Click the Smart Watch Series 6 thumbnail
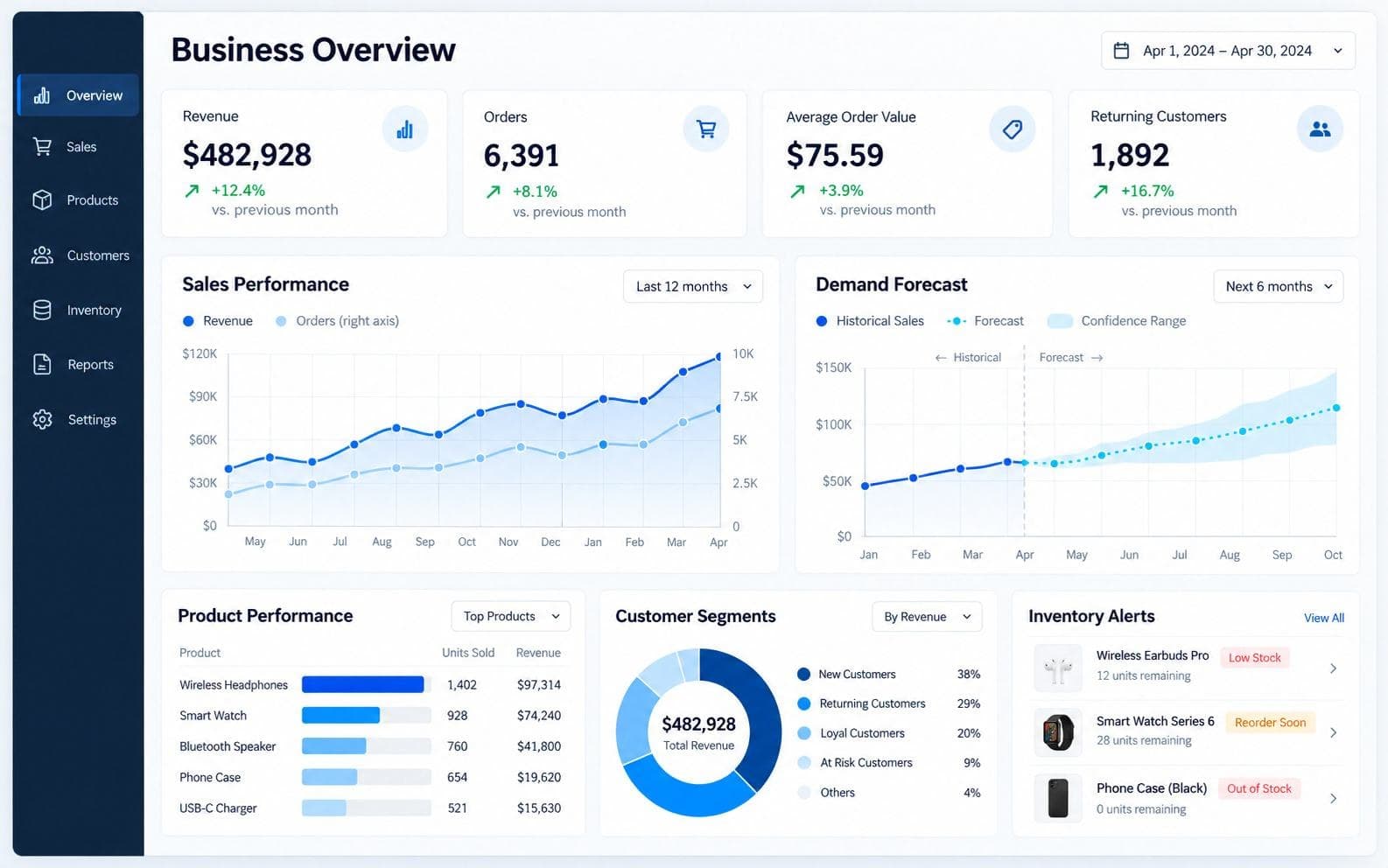Image resolution: width=1388 pixels, height=868 pixels. pyautogui.click(x=1058, y=733)
